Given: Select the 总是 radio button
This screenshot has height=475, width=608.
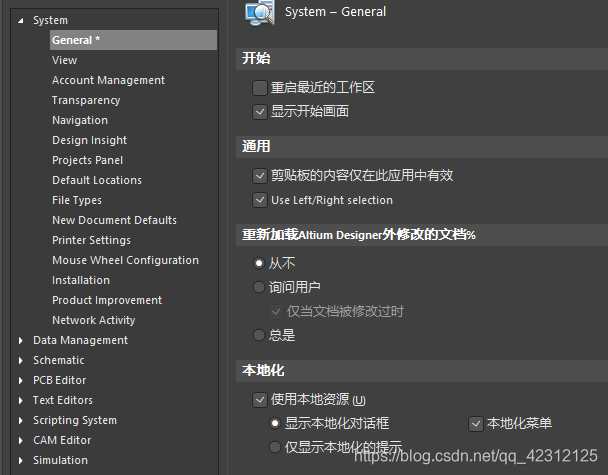Looking at the screenshot, I should [x=259, y=335].
